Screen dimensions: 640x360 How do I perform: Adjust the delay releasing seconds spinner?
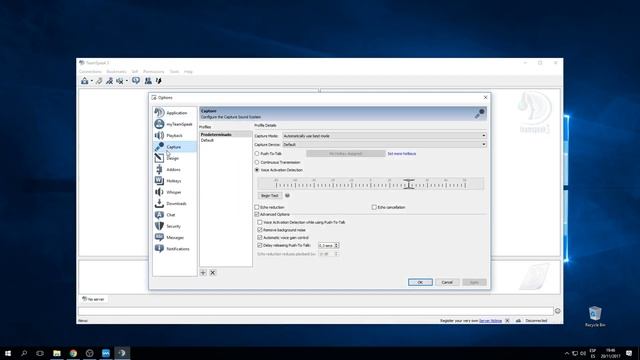click(x=336, y=246)
